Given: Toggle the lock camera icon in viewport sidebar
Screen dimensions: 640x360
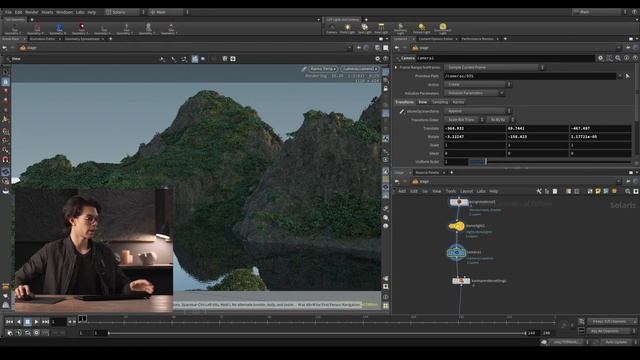Looking at the screenshot, I should tap(385, 89).
